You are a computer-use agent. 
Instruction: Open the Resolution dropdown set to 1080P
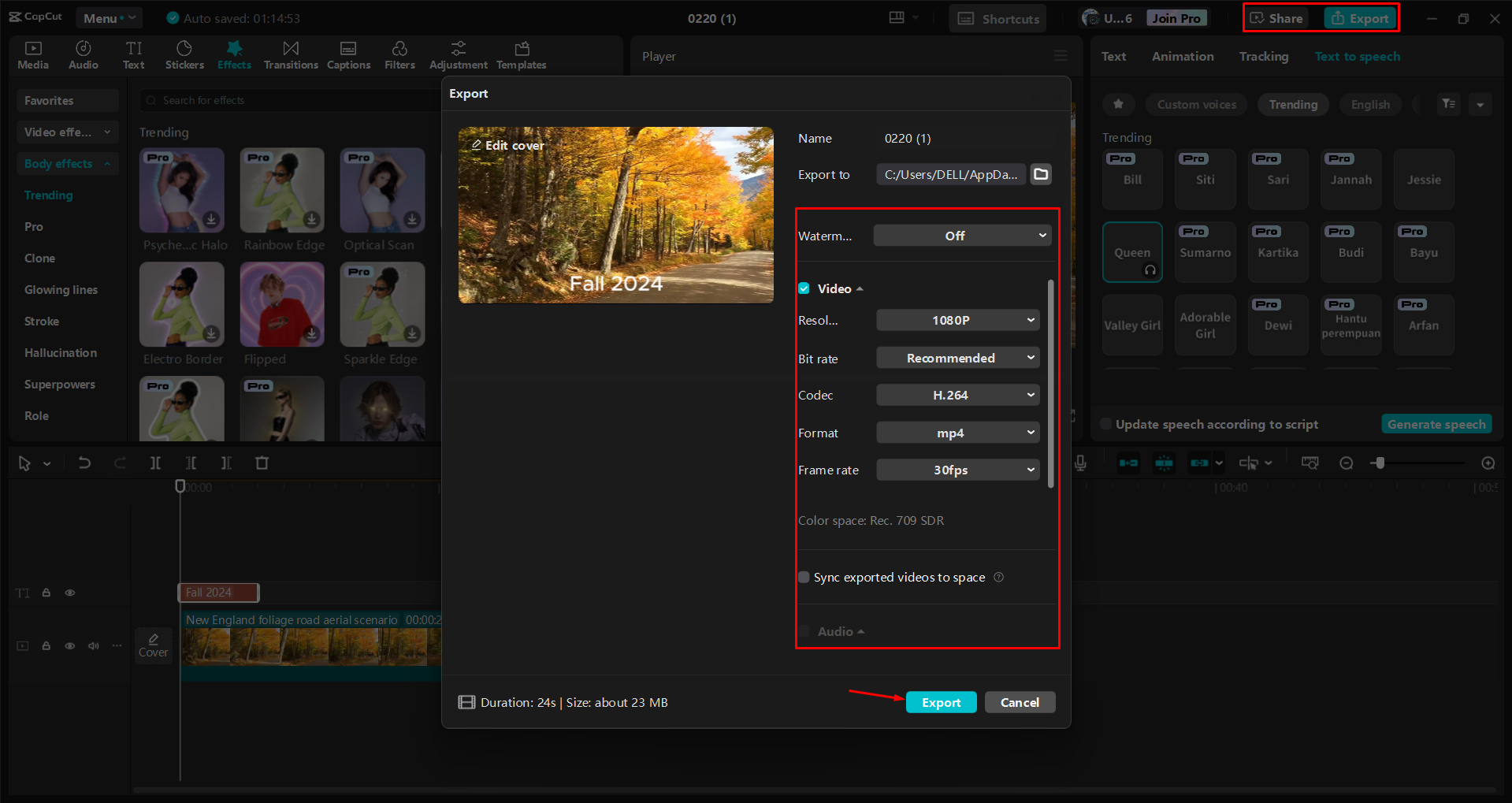[957, 320]
